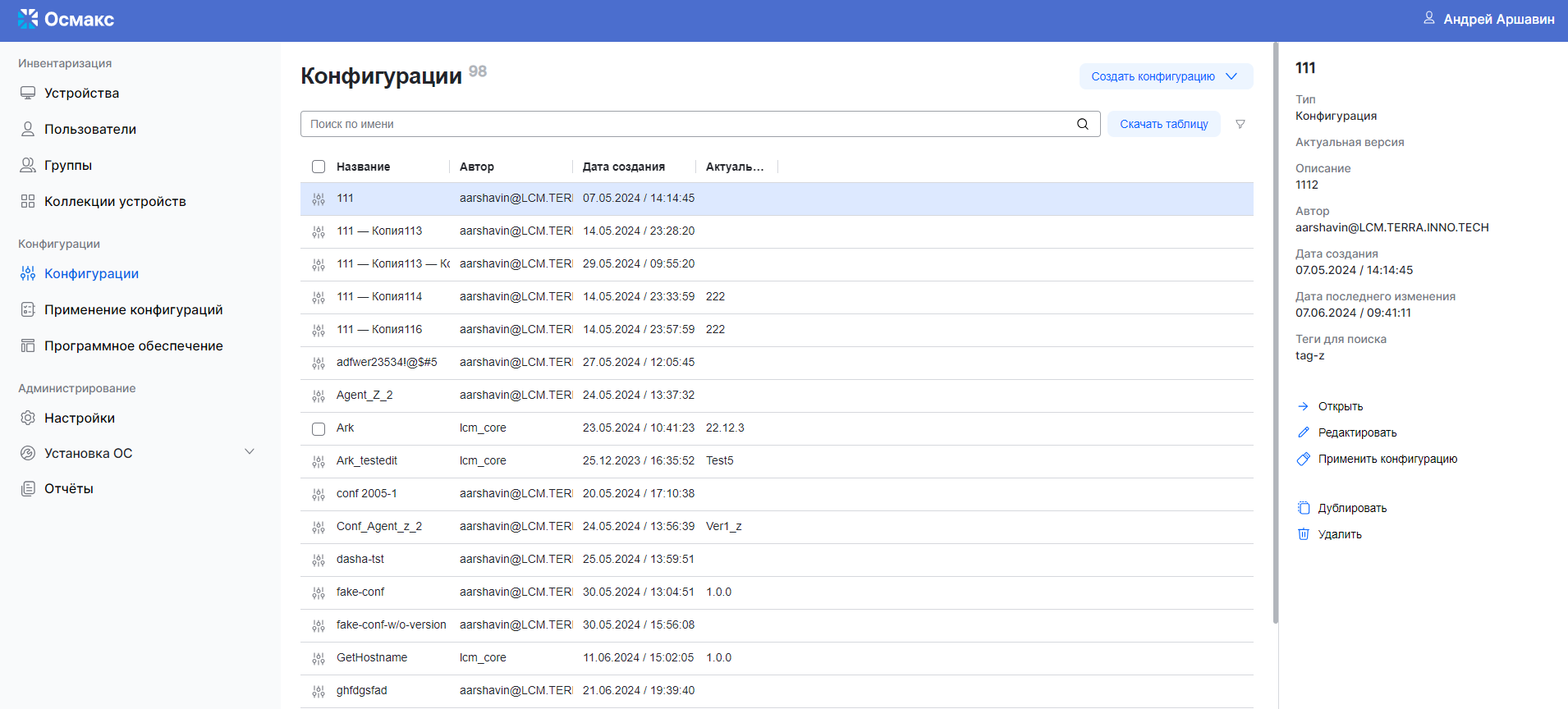
Task: Select the ghfdgsfad row name
Action: click(361, 690)
